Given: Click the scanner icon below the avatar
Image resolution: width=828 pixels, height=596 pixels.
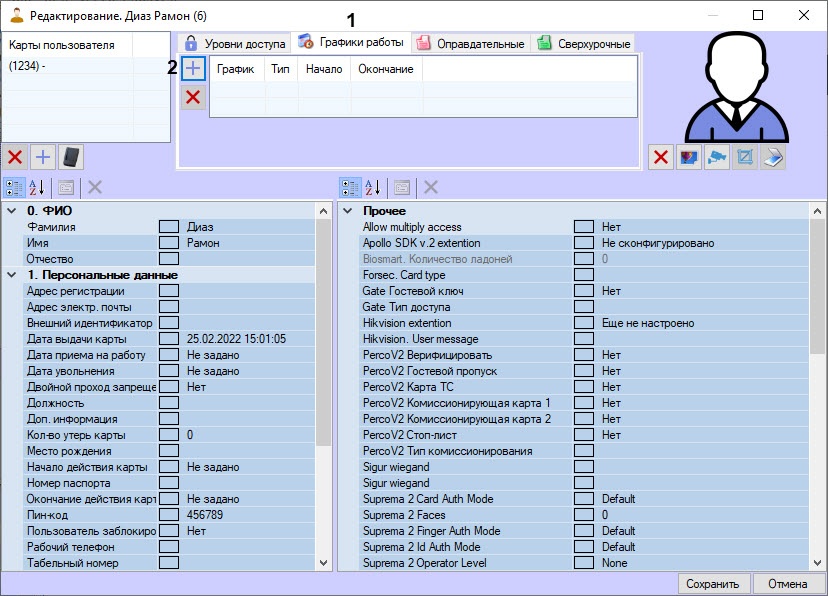Looking at the screenshot, I should coord(773,157).
